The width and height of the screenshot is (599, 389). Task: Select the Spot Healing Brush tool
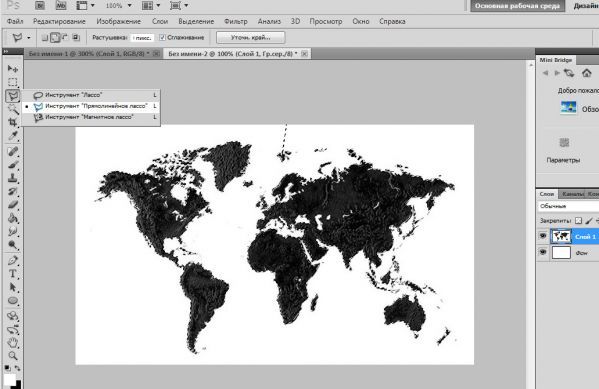click(13, 151)
